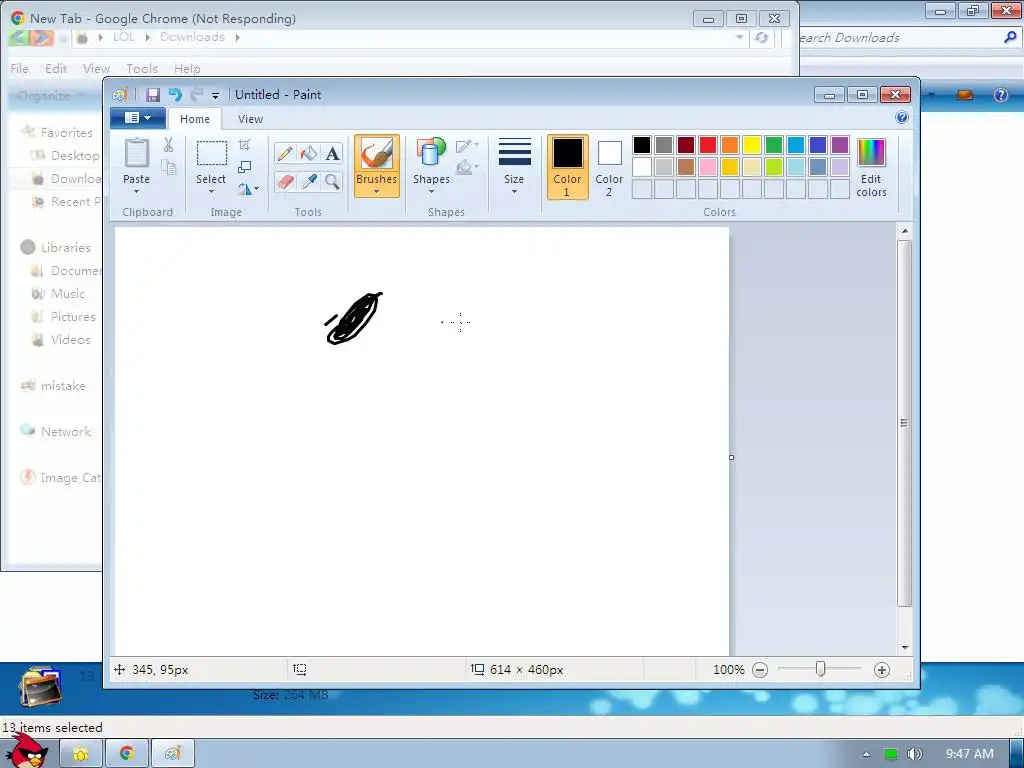This screenshot has height=768, width=1024.
Task: Click the volume speaker tray icon
Action: [914, 754]
